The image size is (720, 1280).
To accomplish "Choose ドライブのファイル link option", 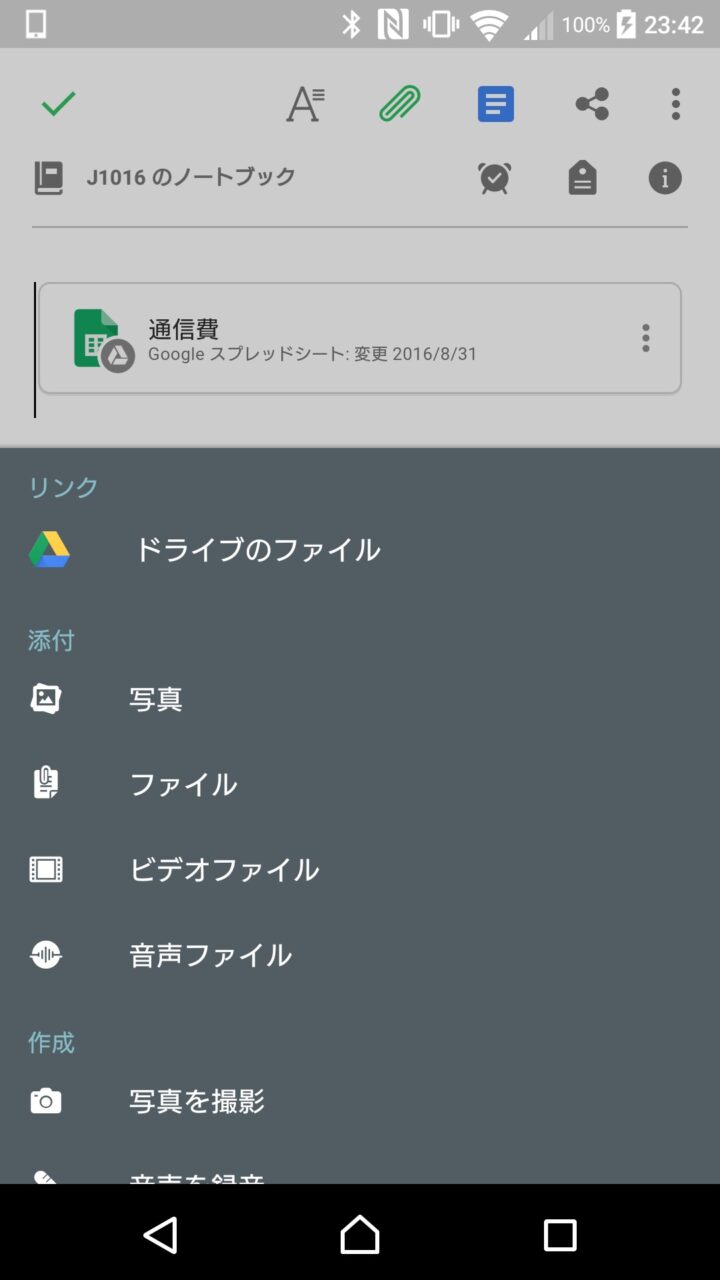I will (257, 550).
